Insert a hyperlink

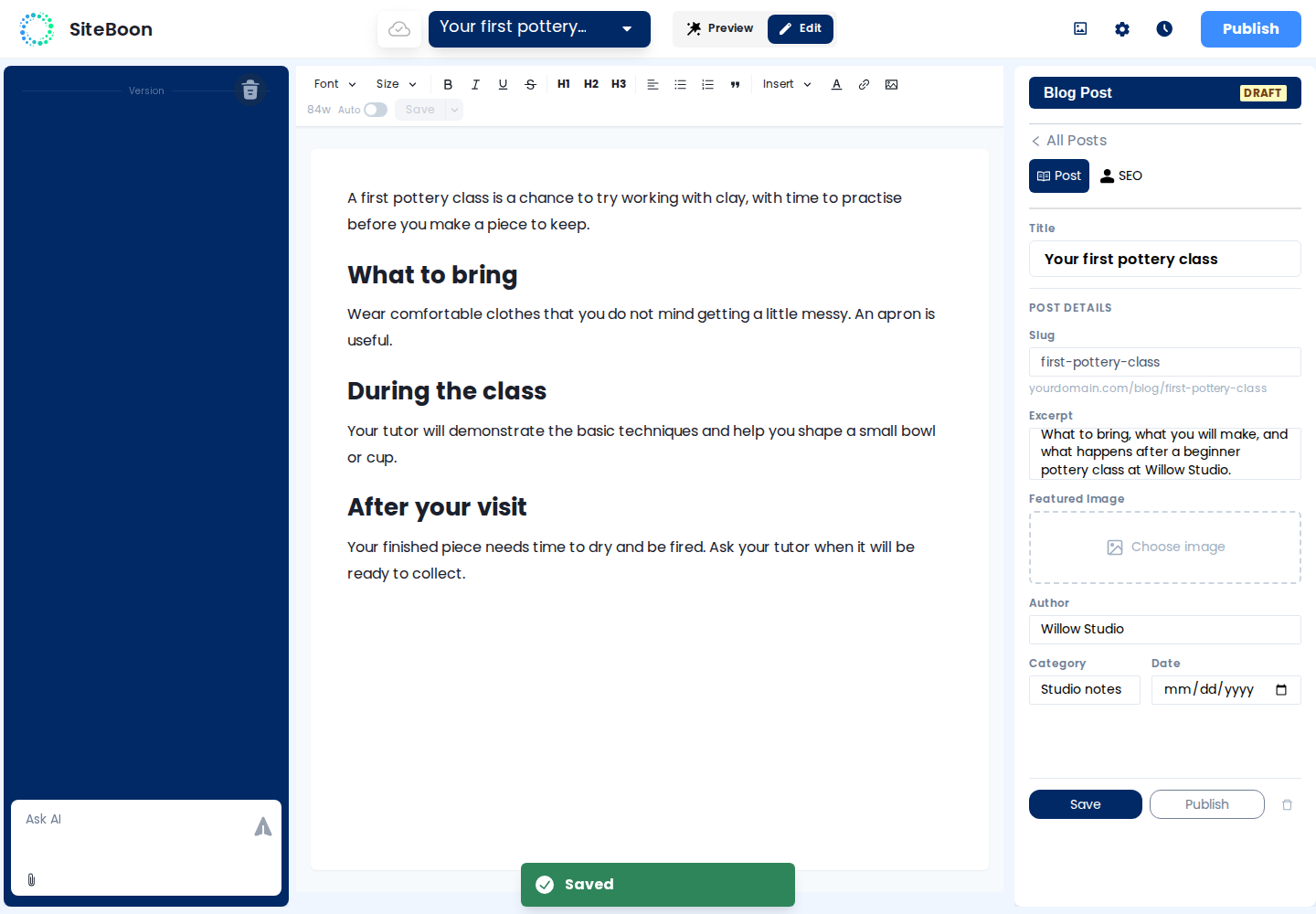pos(864,84)
